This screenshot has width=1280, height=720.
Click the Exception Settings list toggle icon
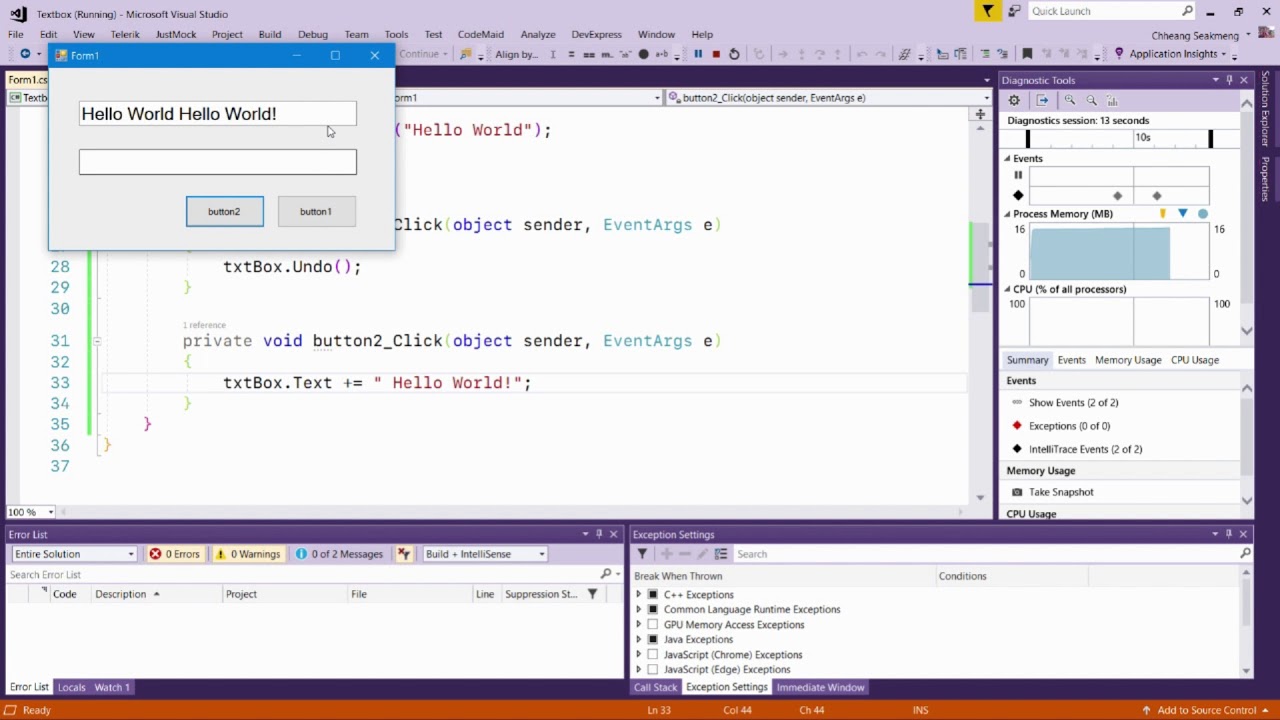pos(721,554)
